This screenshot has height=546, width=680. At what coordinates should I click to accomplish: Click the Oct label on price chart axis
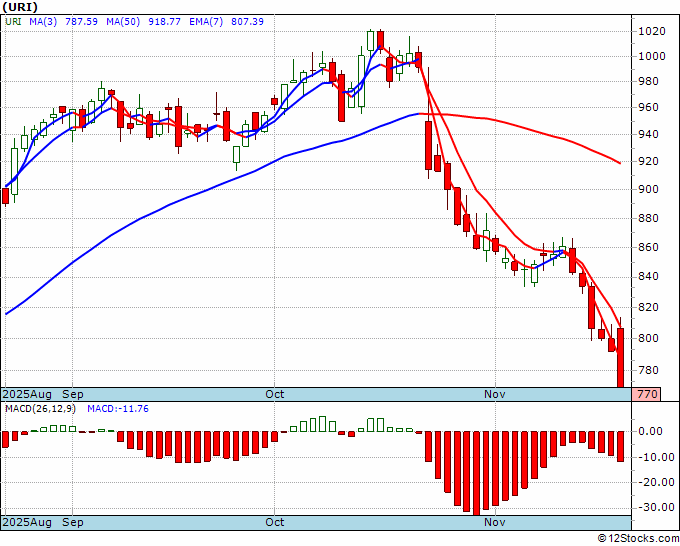[275, 394]
